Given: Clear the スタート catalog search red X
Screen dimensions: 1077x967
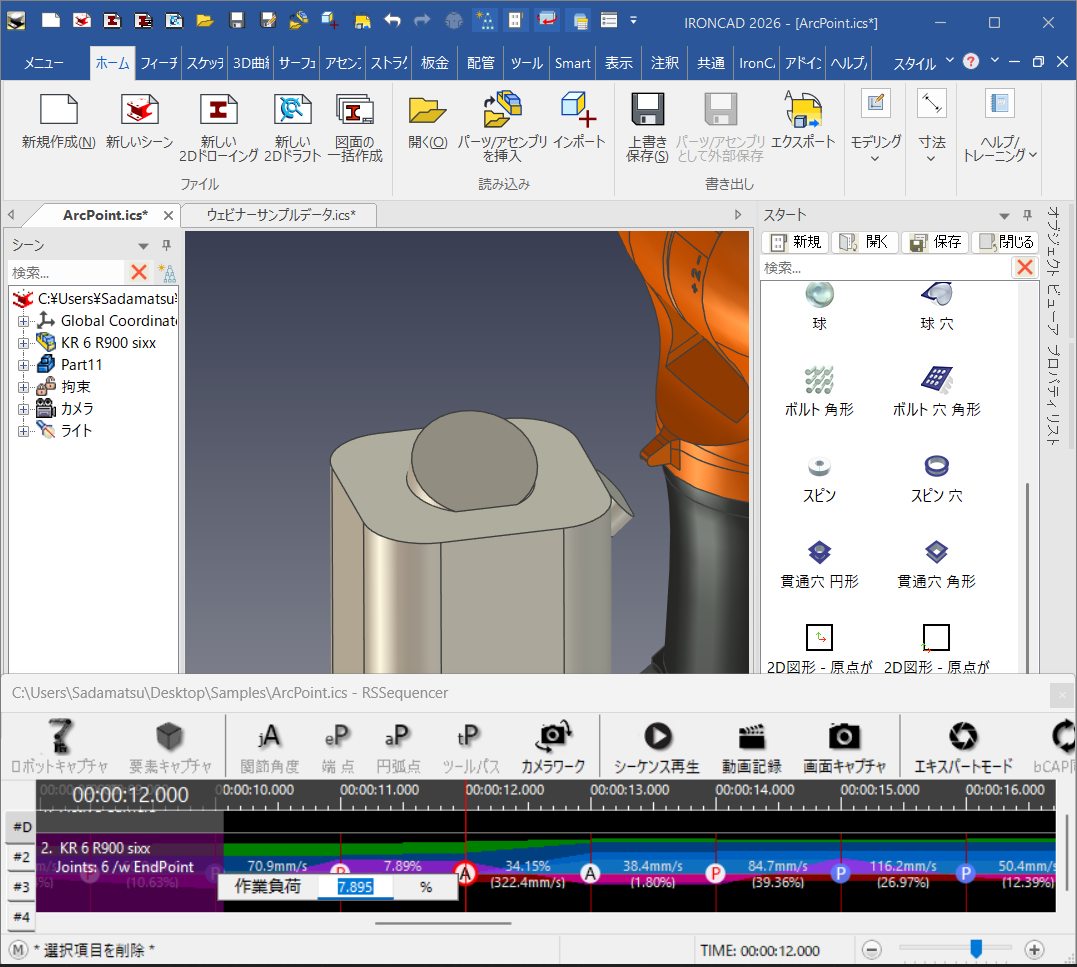Looking at the screenshot, I should click(x=1025, y=267).
